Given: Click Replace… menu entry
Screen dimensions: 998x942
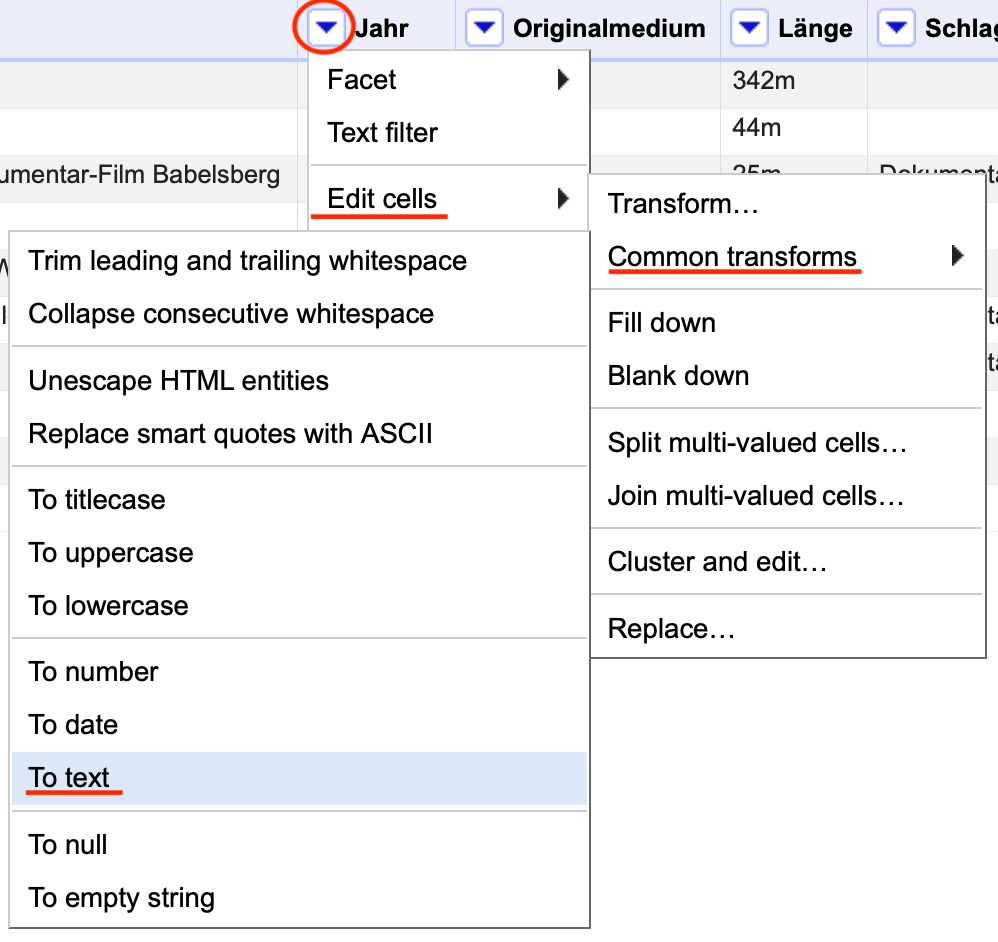Looking at the screenshot, I should pos(671,629).
